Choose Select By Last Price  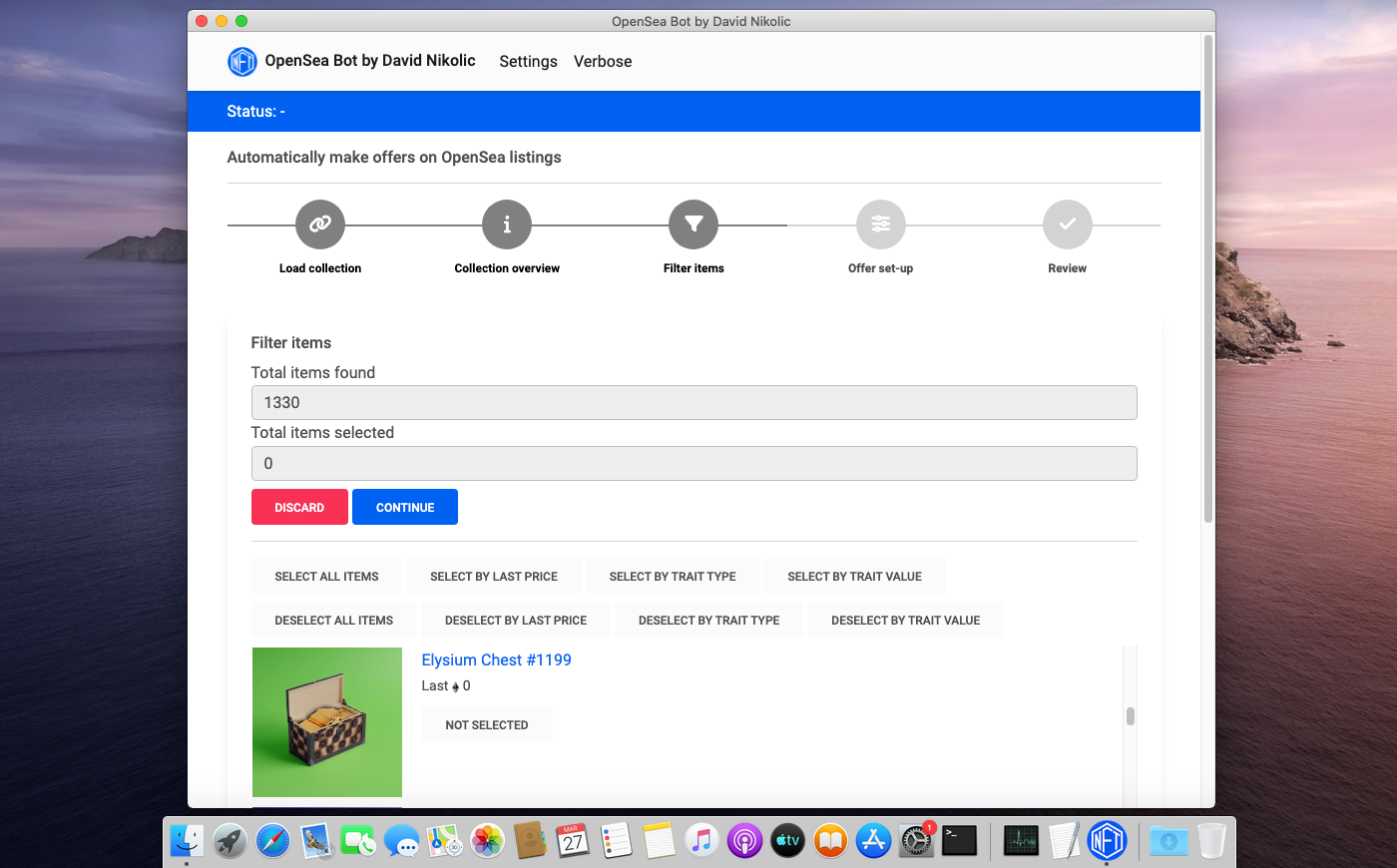coord(494,577)
